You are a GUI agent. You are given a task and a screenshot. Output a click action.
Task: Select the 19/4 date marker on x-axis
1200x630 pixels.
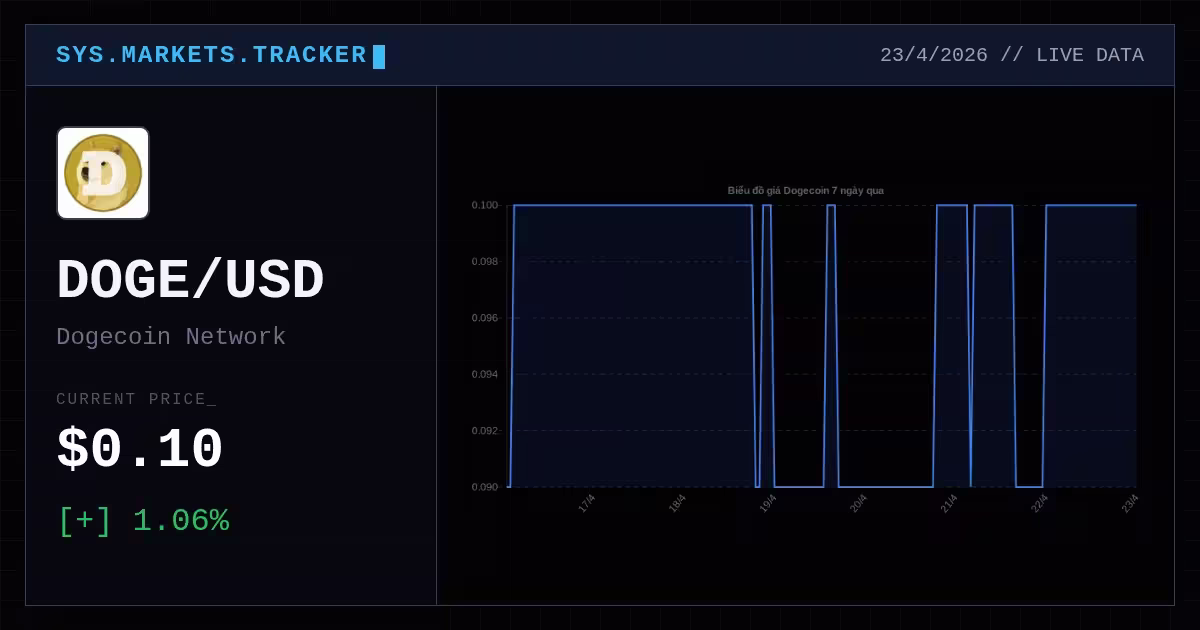(768, 503)
